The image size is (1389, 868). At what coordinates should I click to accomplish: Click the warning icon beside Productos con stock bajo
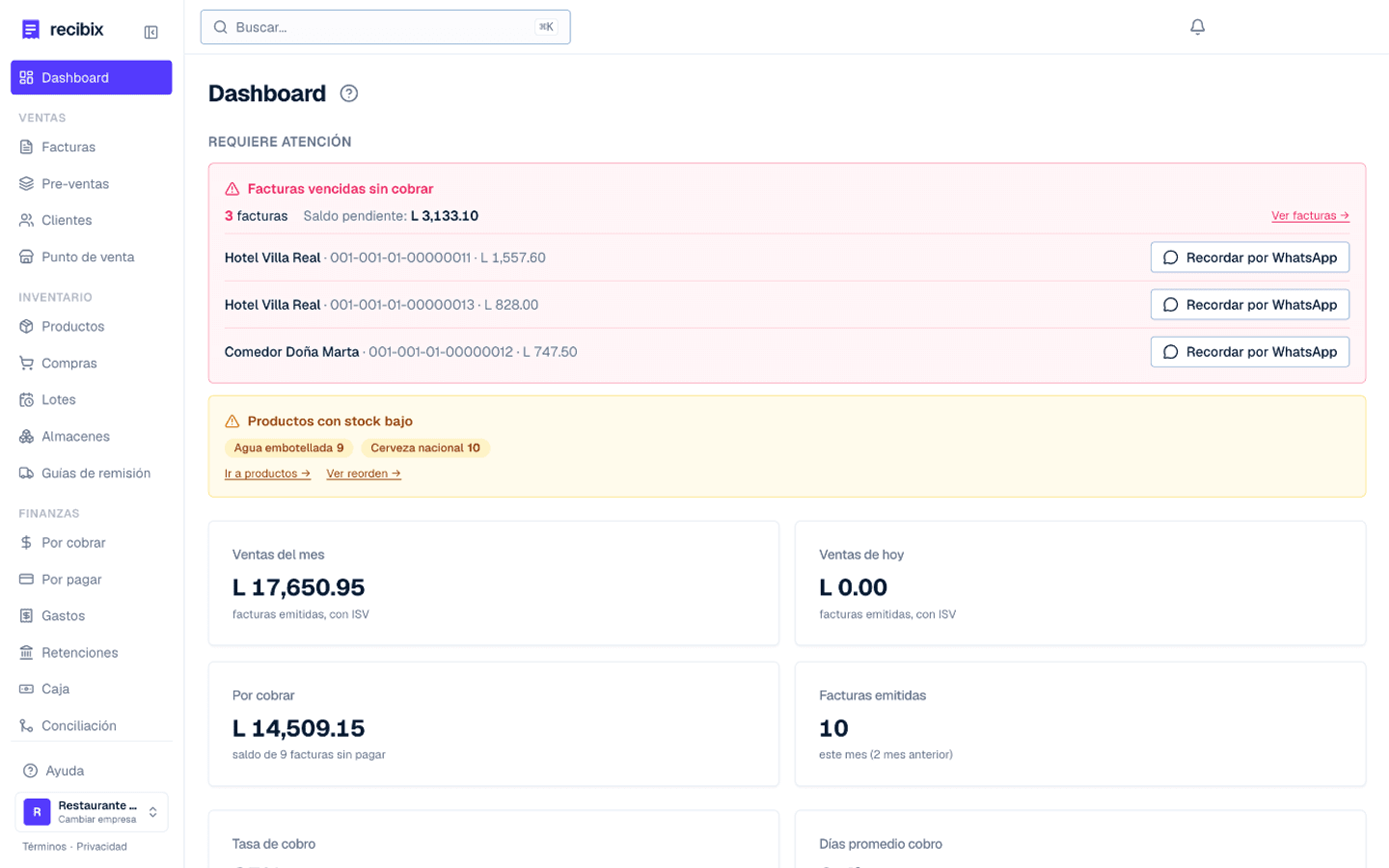(231, 421)
